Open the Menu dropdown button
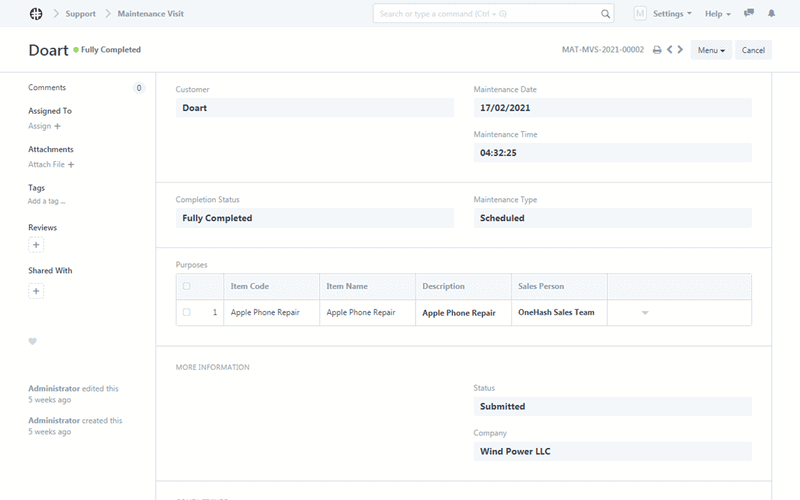The height and width of the screenshot is (500, 800). pyautogui.click(x=711, y=50)
